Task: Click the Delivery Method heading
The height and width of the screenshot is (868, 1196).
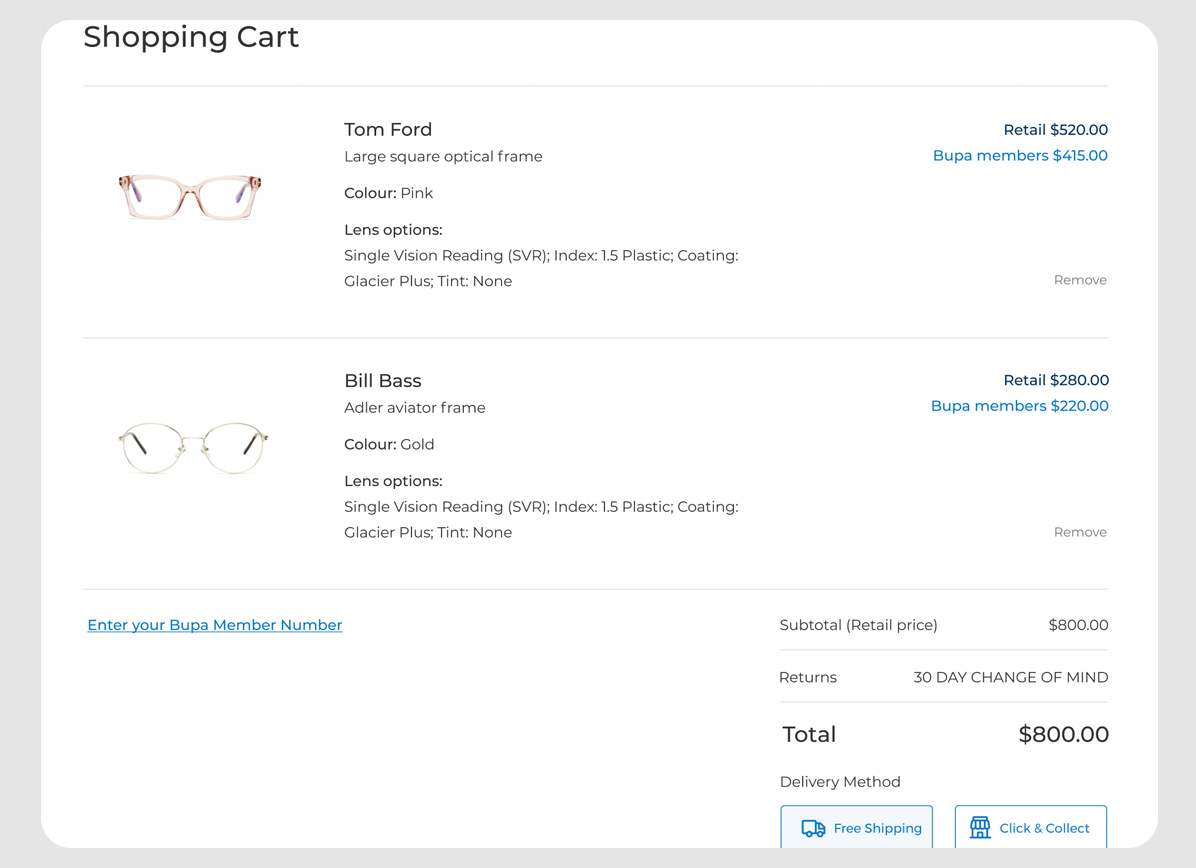Action: pyautogui.click(x=840, y=782)
